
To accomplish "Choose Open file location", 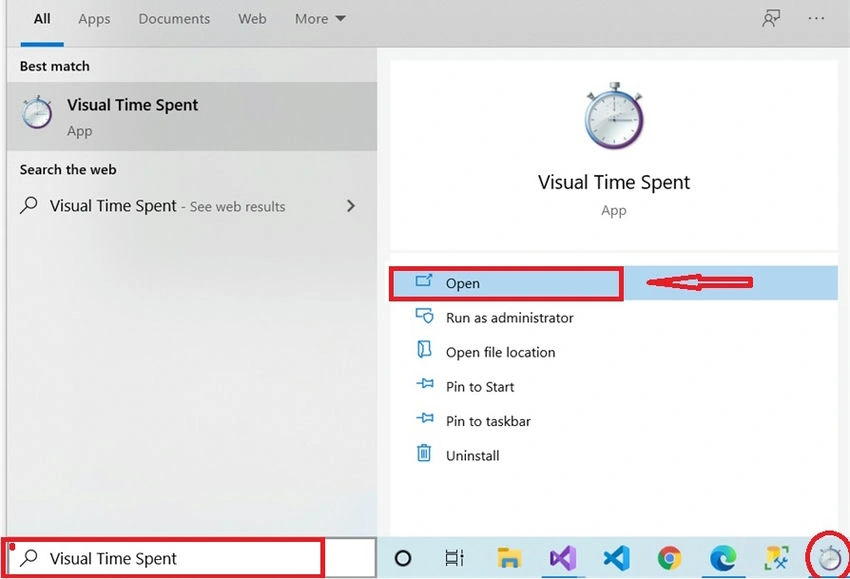I will 614,352.
